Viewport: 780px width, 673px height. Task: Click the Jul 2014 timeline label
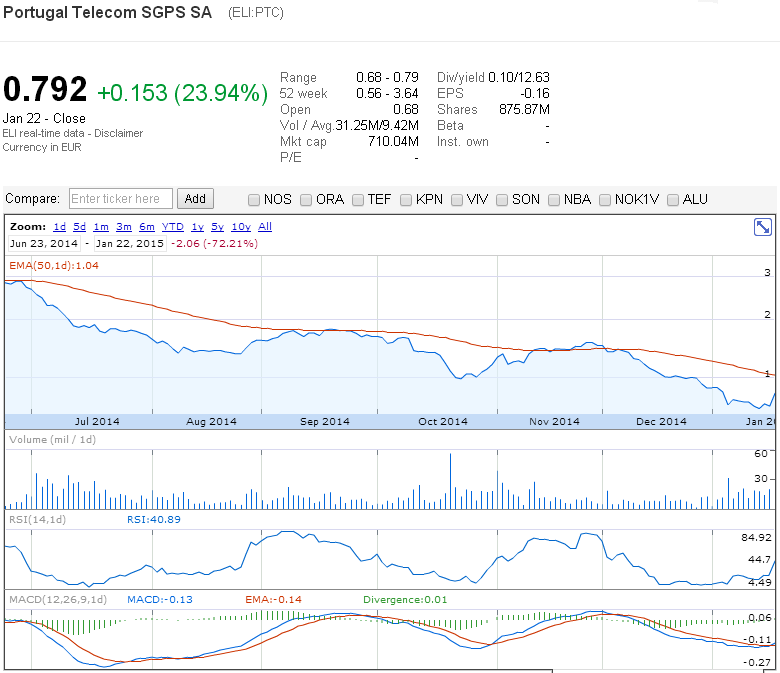tap(97, 422)
